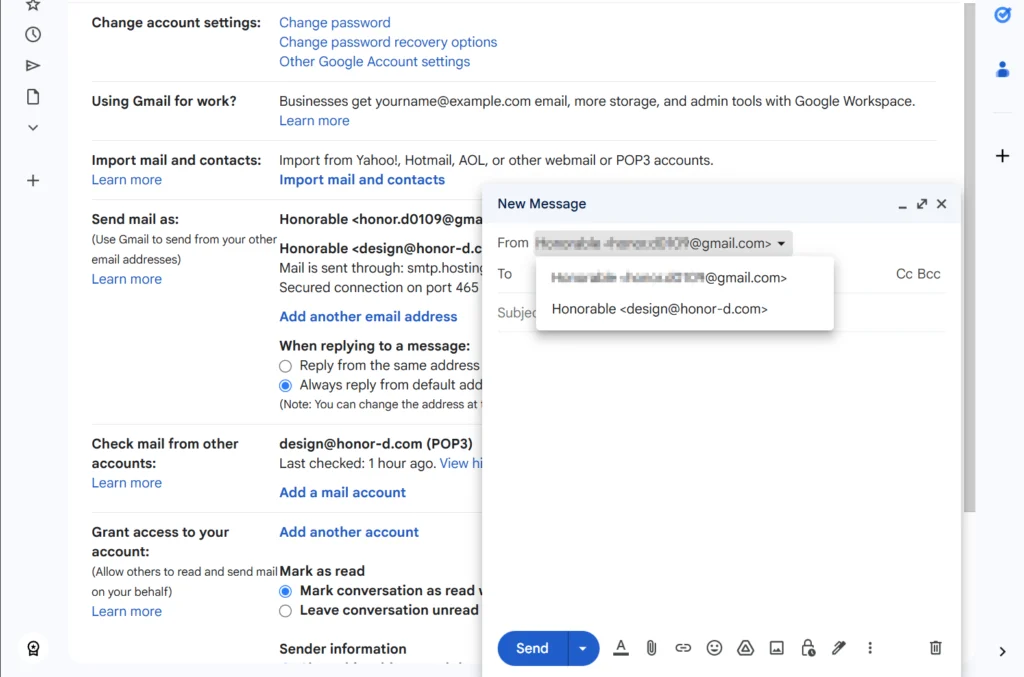Open Learn more under Gmail for work
Screen dimensions: 1024x677
314,121
